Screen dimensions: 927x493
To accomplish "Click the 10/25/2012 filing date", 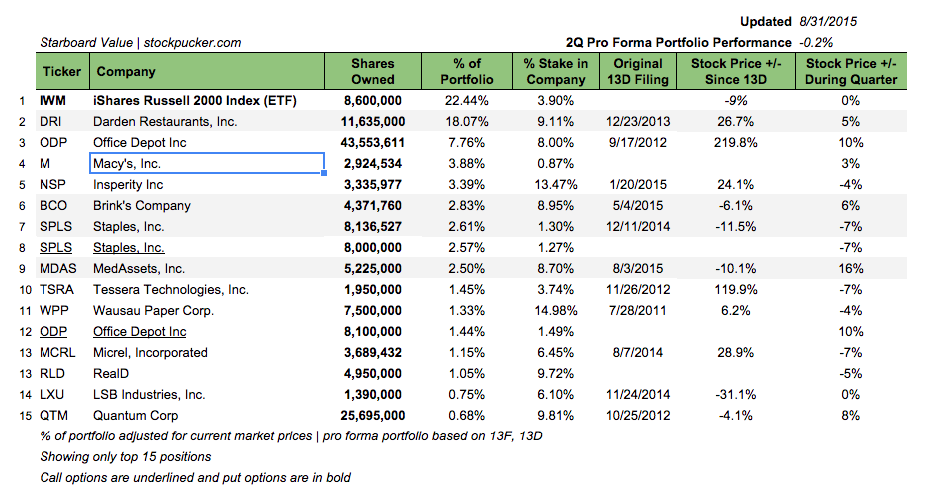I will [x=638, y=416].
